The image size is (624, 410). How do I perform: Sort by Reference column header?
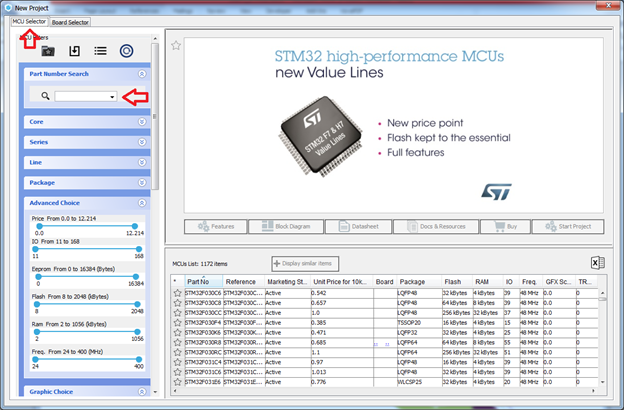click(x=242, y=281)
